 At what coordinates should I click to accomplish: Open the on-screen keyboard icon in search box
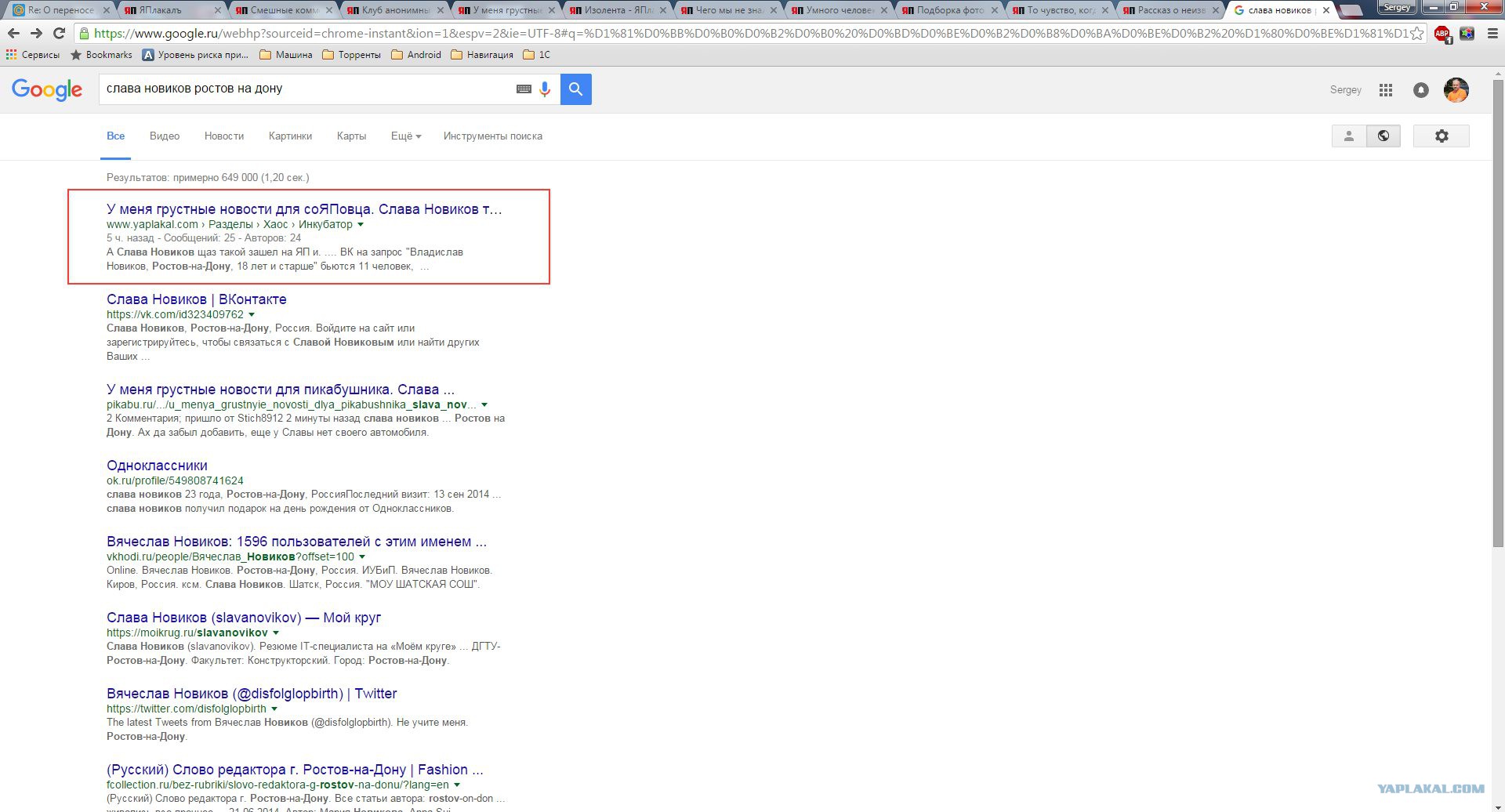[524, 89]
